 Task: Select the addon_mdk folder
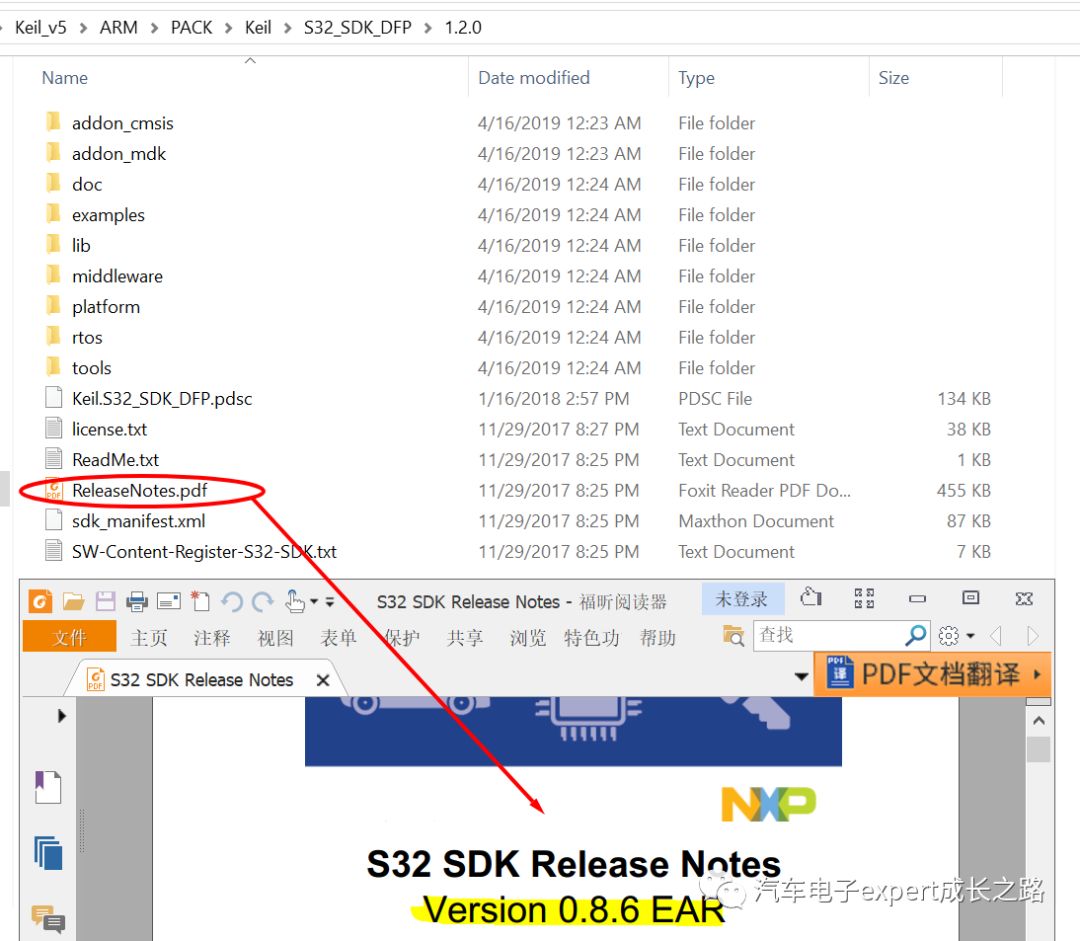pos(118,154)
